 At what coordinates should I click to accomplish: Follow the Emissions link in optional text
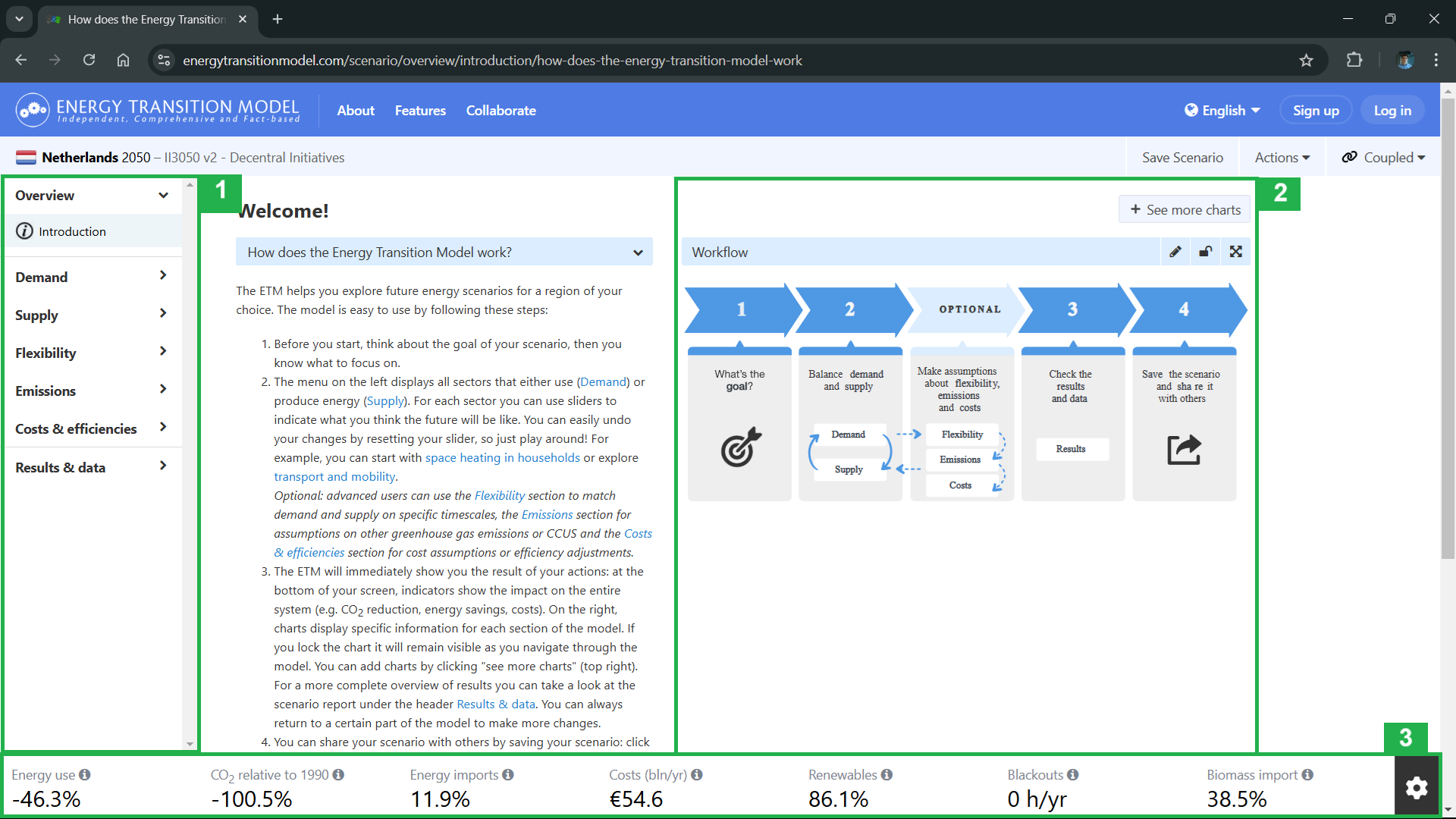pyautogui.click(x=547, y=514)
